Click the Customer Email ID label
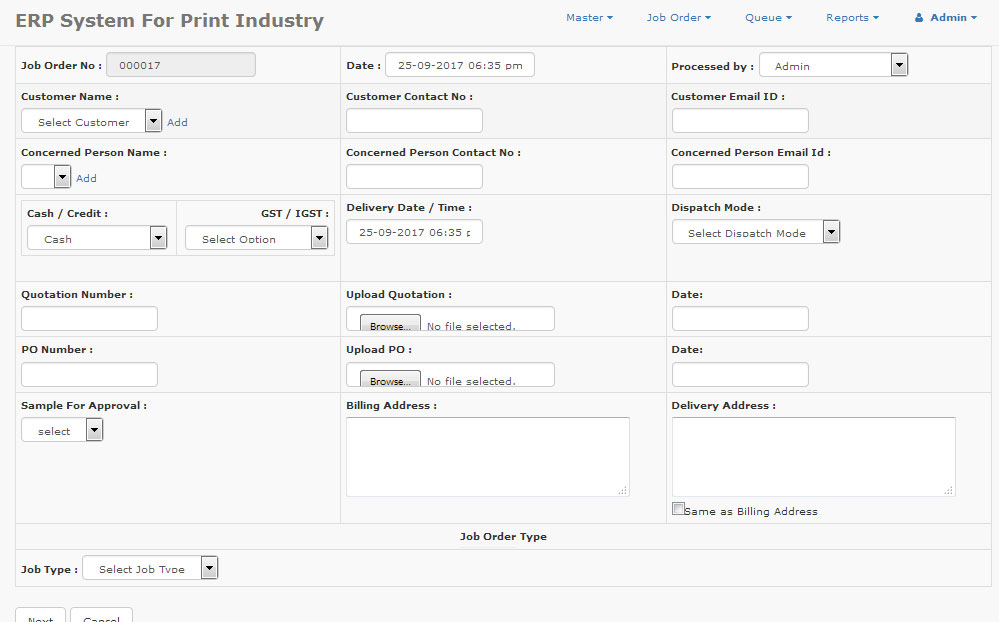 coord(728,97)
